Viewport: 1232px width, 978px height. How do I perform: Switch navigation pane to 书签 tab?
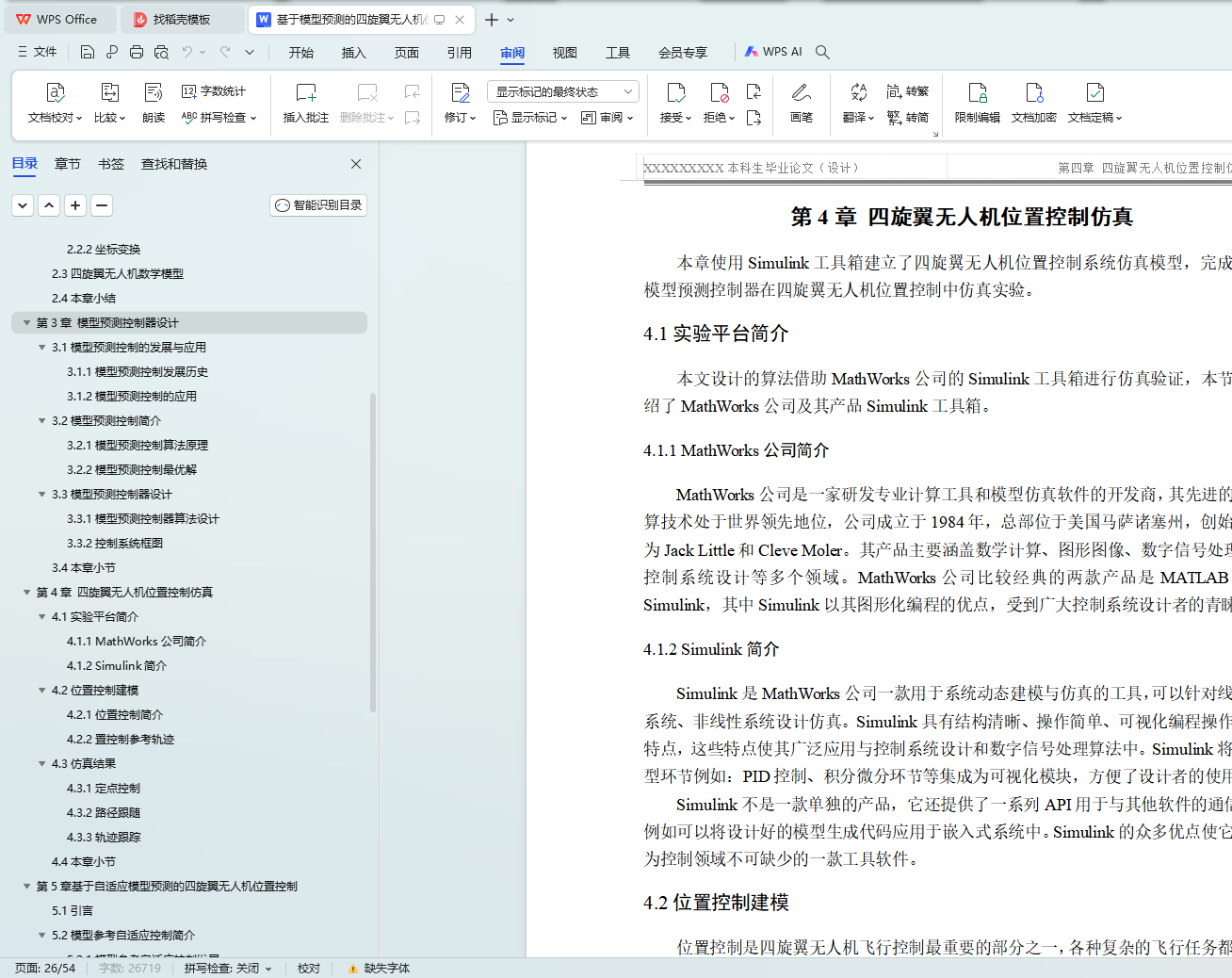(111, 164)
